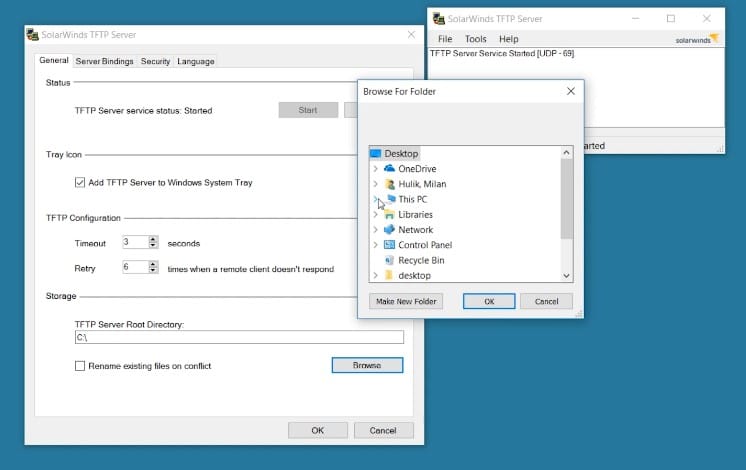Expand the Control Panel tree node
746x470 pixels.
pyautogui.click(x=375, y=245)
